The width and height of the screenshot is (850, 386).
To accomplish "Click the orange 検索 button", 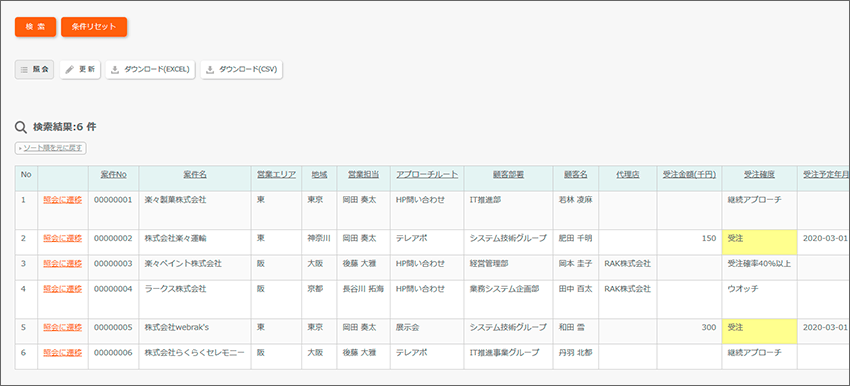I will 35,27.
